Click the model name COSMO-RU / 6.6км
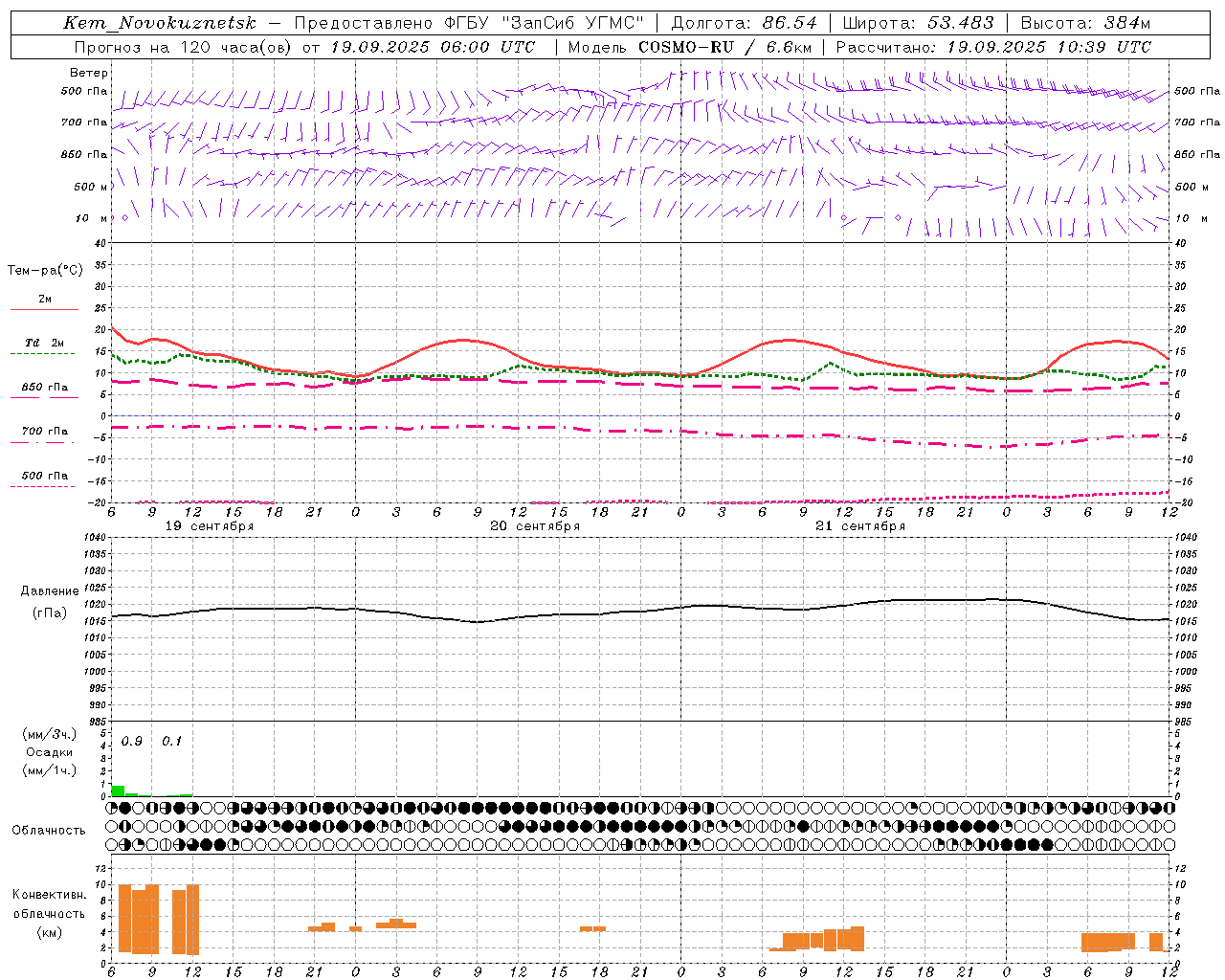The width and height of the screenshot is (1225, 980). tap(724, 47)
